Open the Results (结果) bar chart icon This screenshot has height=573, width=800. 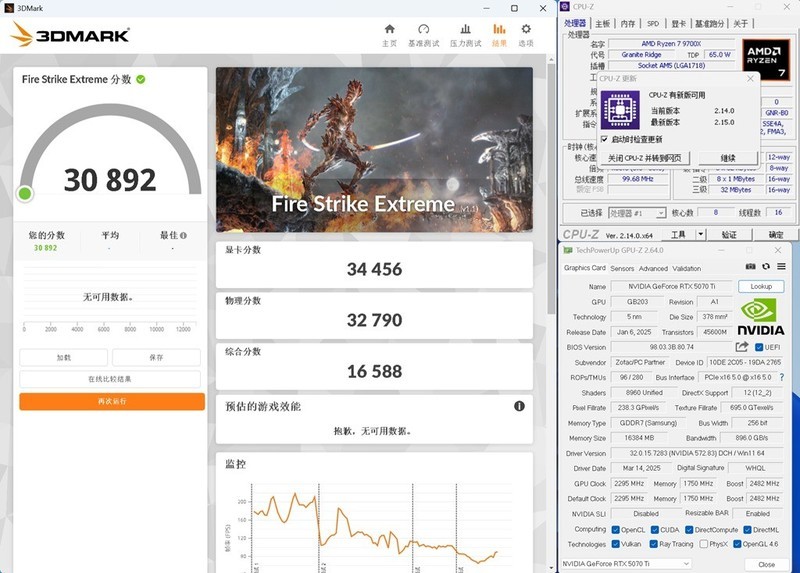pos(499,29)
